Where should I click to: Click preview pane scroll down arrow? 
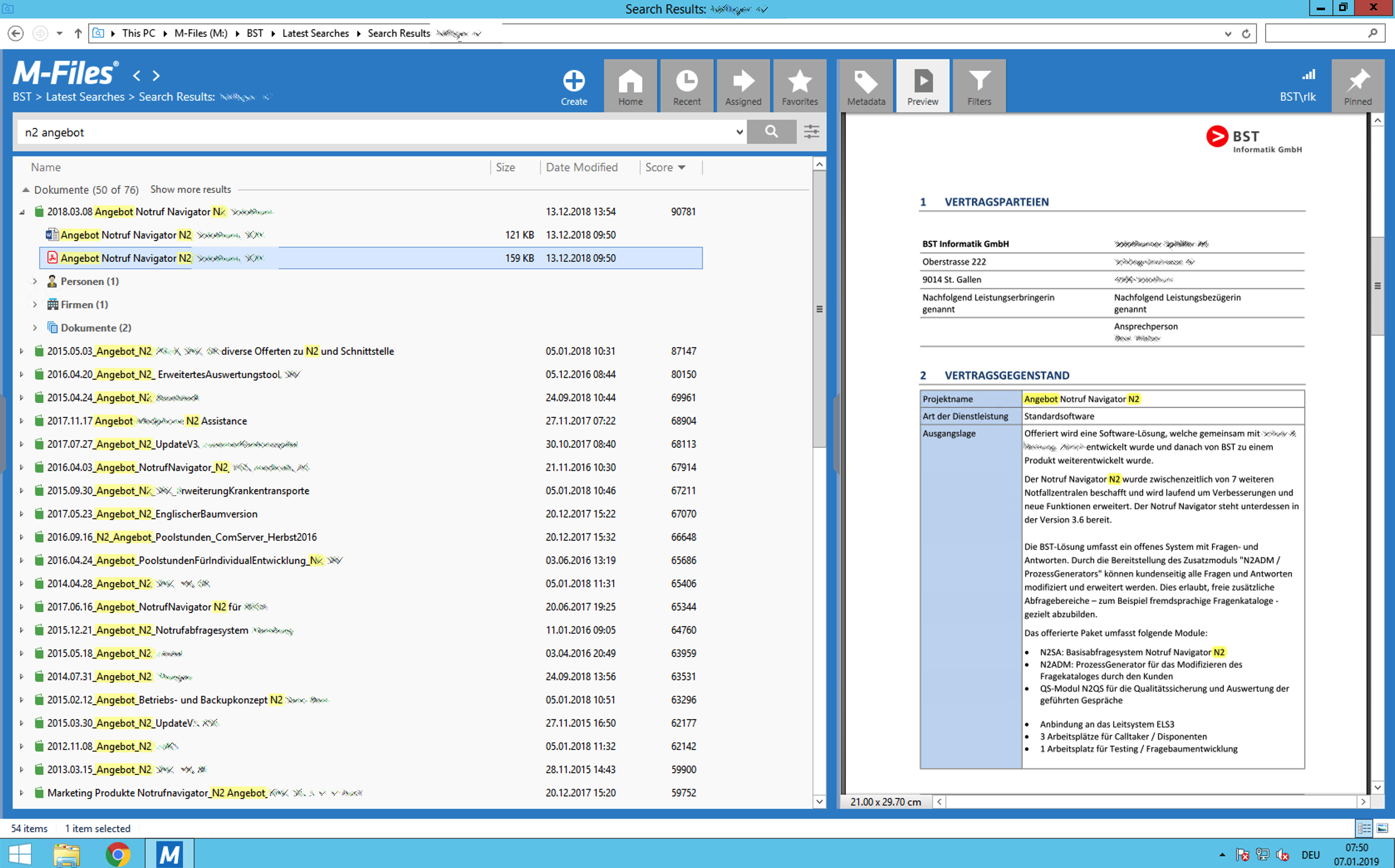(x=1377, y=787)
